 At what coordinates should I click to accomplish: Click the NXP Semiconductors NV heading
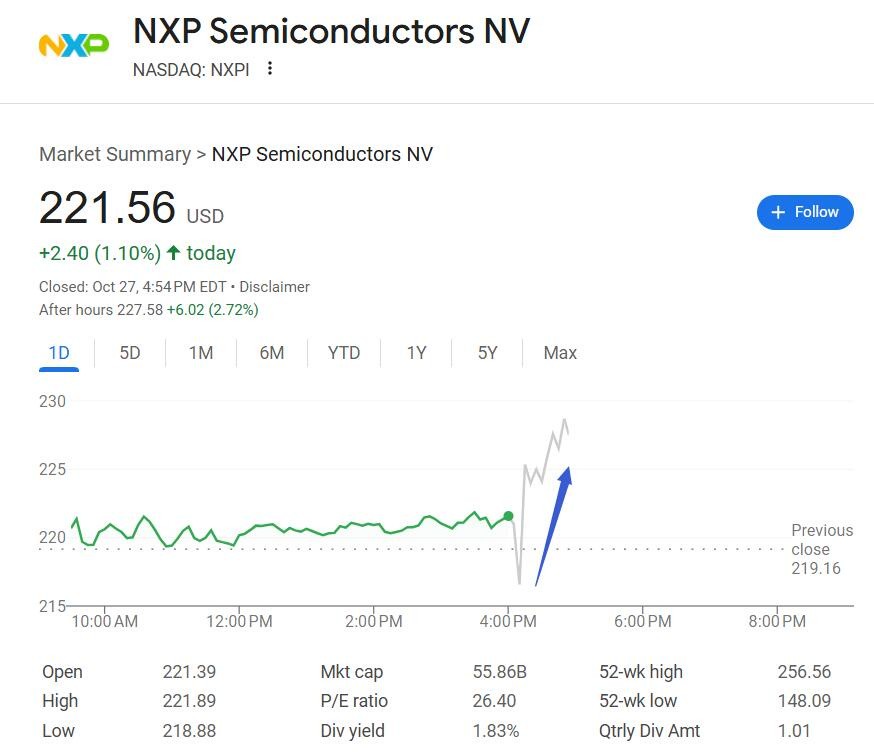[x=331, y=32]
